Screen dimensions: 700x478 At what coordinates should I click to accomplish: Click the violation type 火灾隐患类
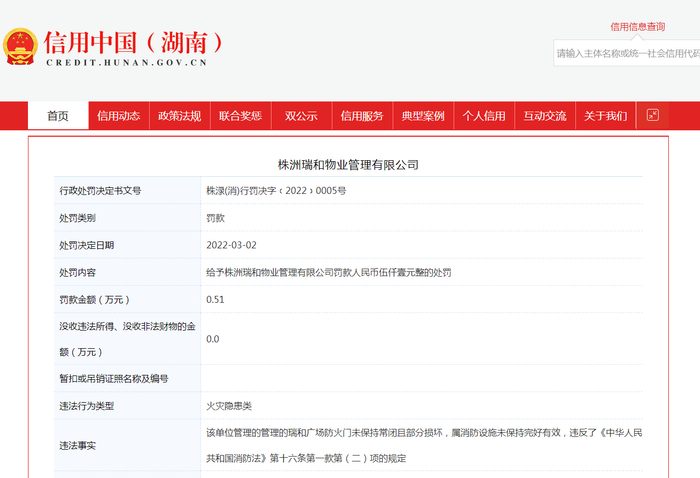229,406
